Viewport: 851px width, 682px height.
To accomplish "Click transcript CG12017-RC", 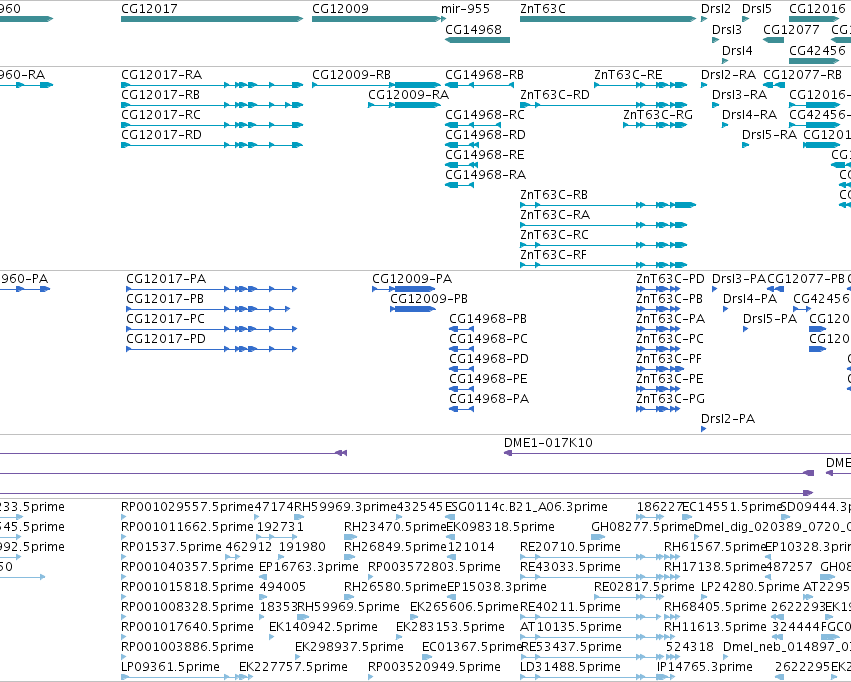I will pos(212,125).
